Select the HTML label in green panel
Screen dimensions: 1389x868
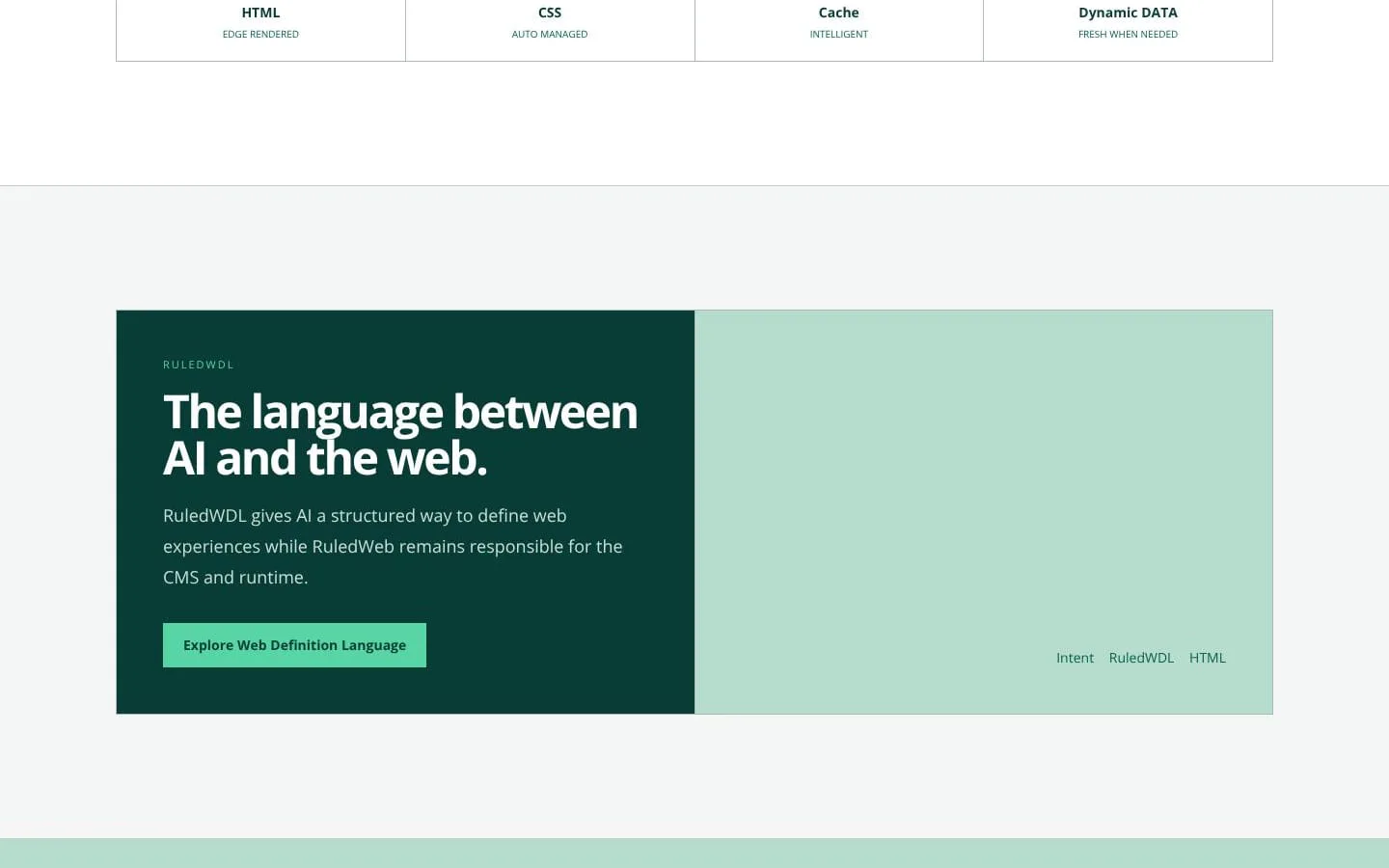pos(1207,658)
